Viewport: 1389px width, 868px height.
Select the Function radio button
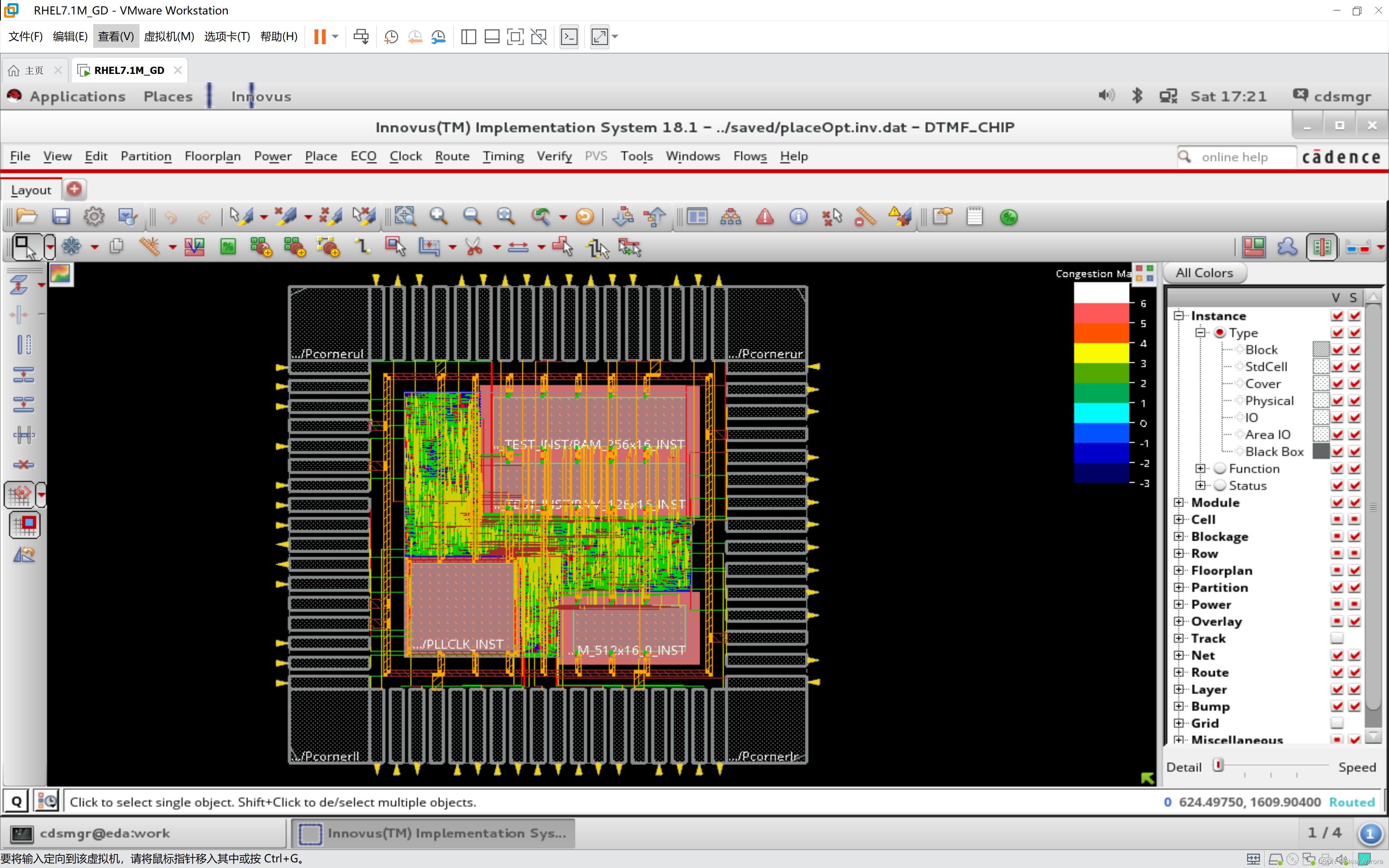click(1220, 469)
